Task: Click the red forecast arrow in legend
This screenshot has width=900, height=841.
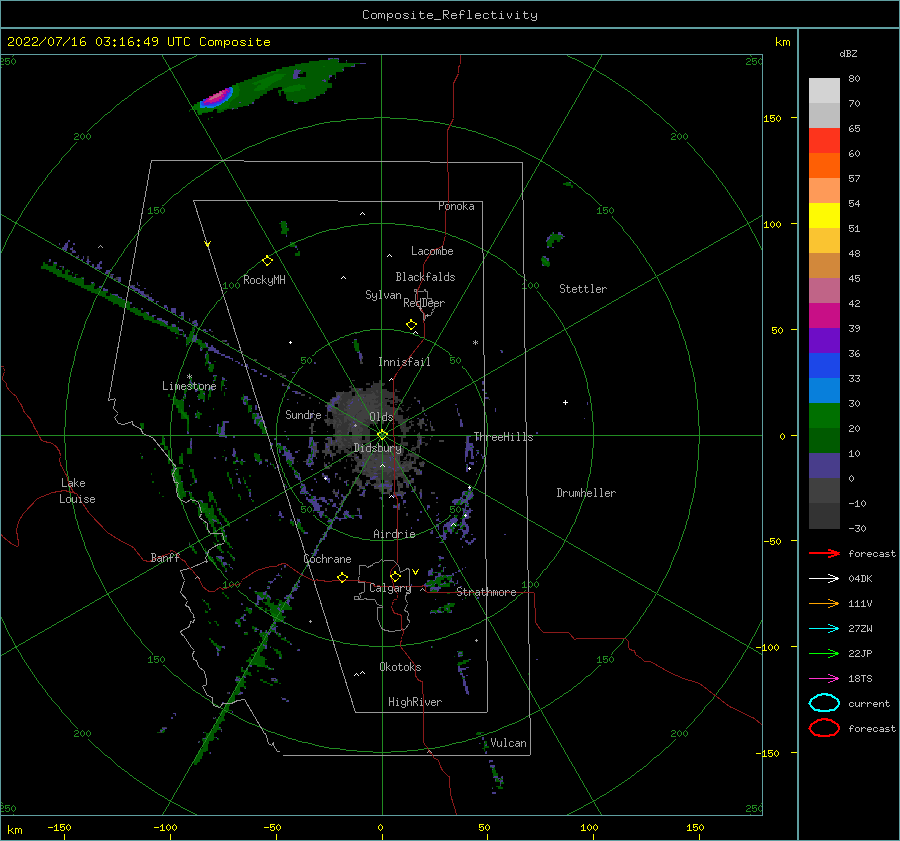Action: click(x=824, y=553)
